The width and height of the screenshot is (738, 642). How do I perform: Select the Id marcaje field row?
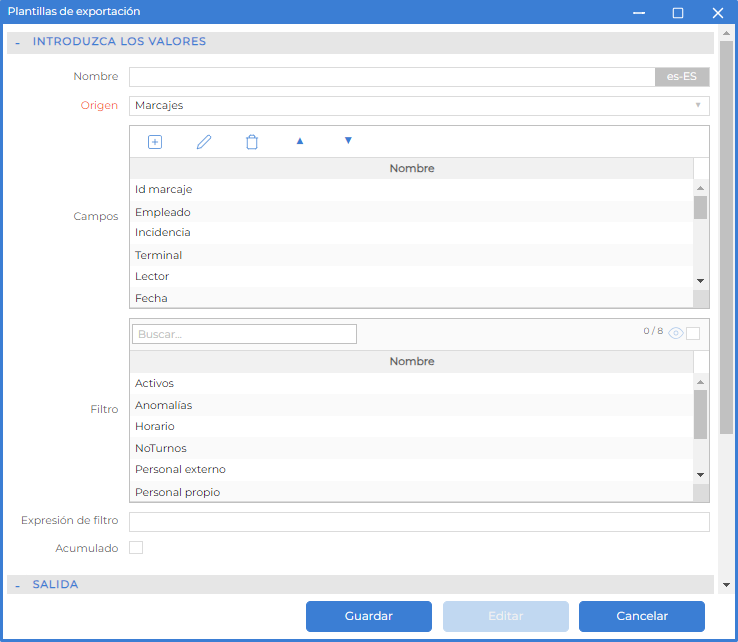tap(411, 190)
